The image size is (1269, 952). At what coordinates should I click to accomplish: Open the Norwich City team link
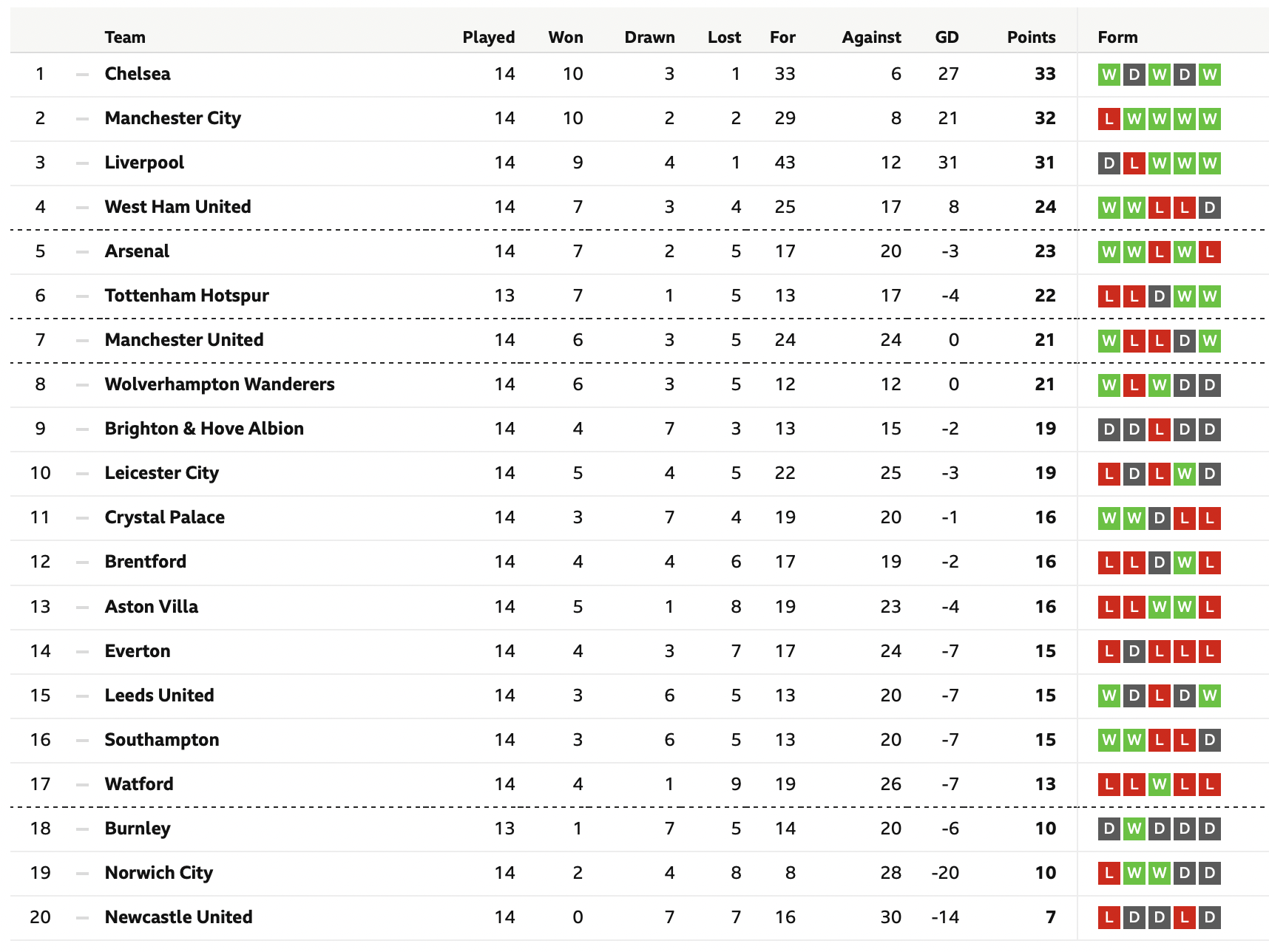pos(159,873)
